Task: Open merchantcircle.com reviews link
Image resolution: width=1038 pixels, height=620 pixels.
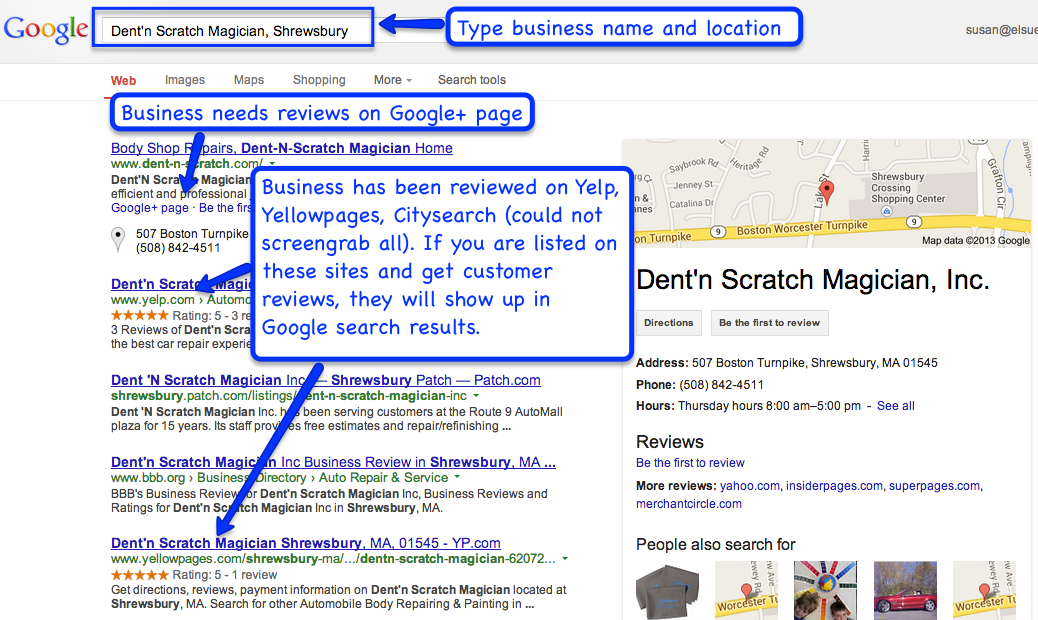Action: click(688, 504)
